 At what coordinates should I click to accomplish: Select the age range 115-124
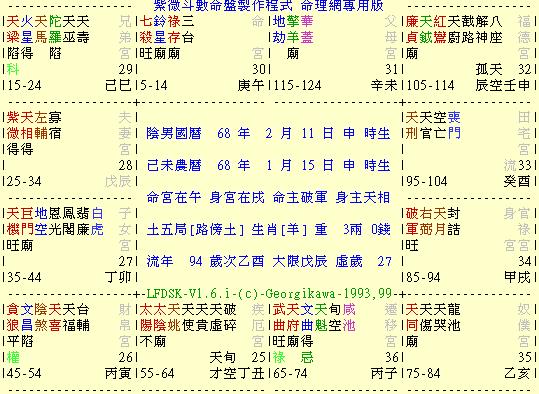click(x=297, y=86)
